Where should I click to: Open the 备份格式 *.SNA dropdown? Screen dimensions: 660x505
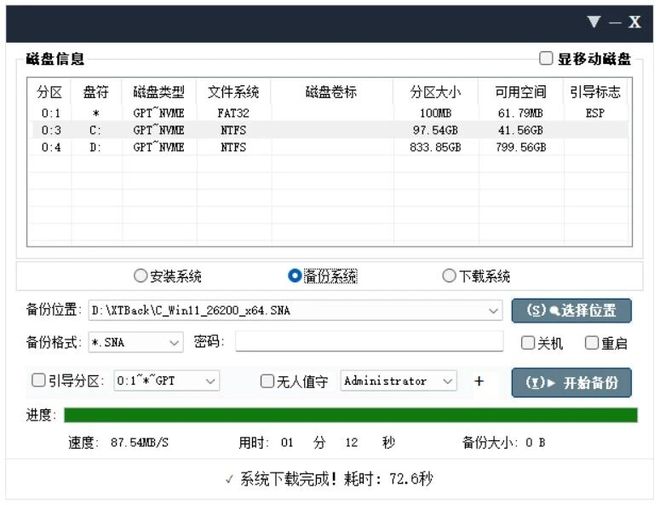[174, 343]
